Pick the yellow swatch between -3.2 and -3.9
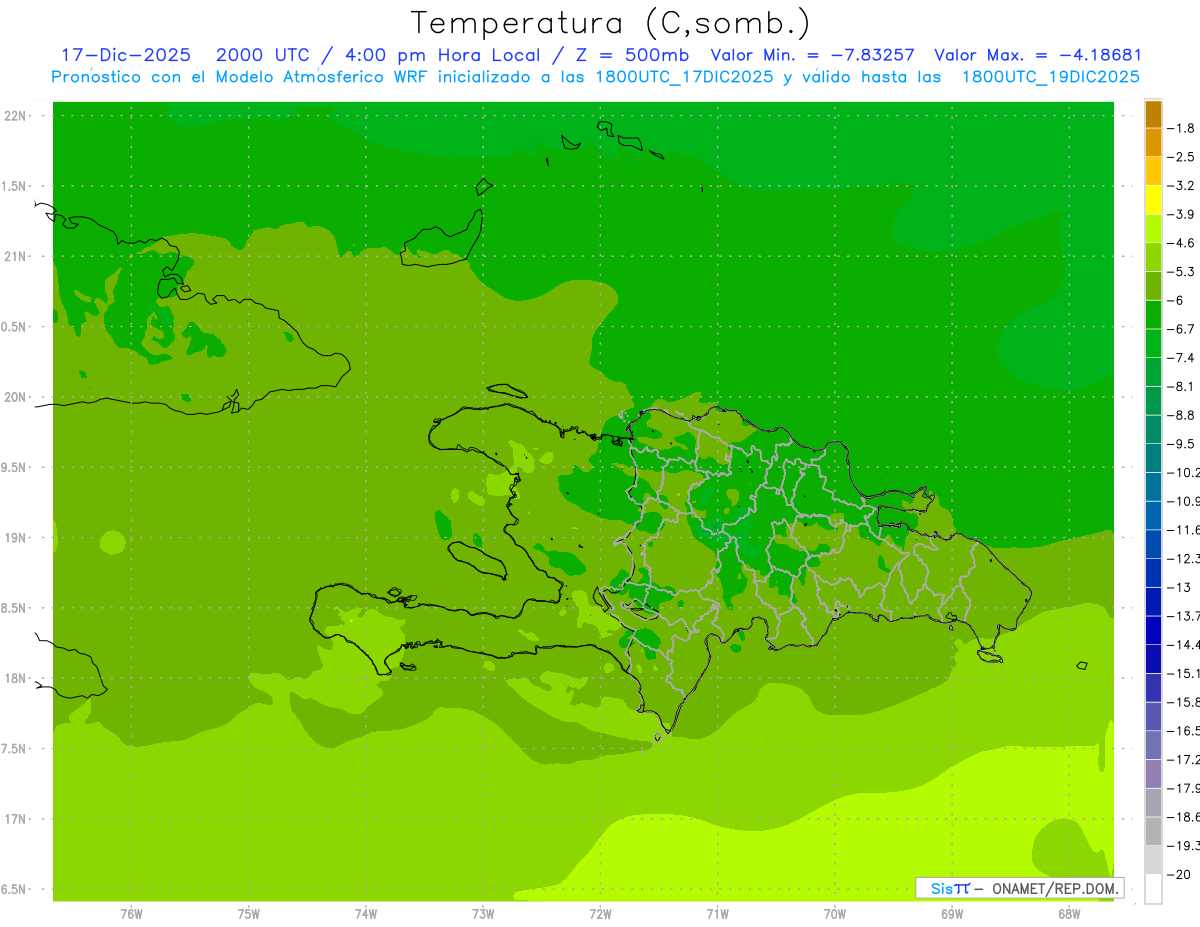This screenshot has width=1200, height=927. coord(1153,200)
